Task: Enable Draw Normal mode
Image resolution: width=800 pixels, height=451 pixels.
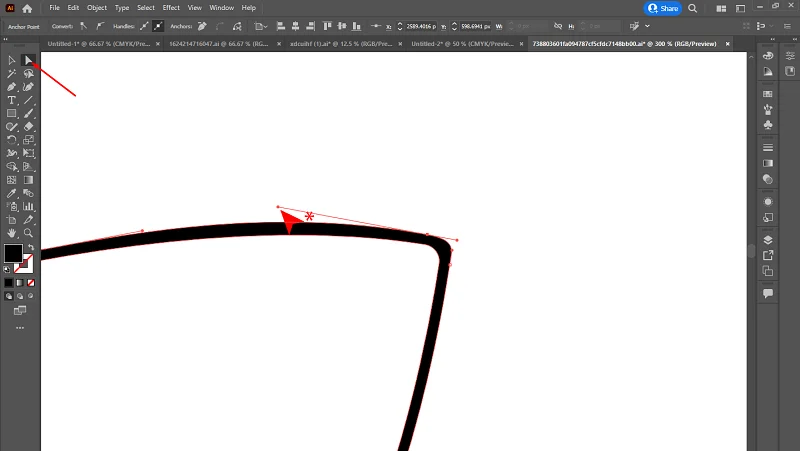Action: (x=9, y=296)
